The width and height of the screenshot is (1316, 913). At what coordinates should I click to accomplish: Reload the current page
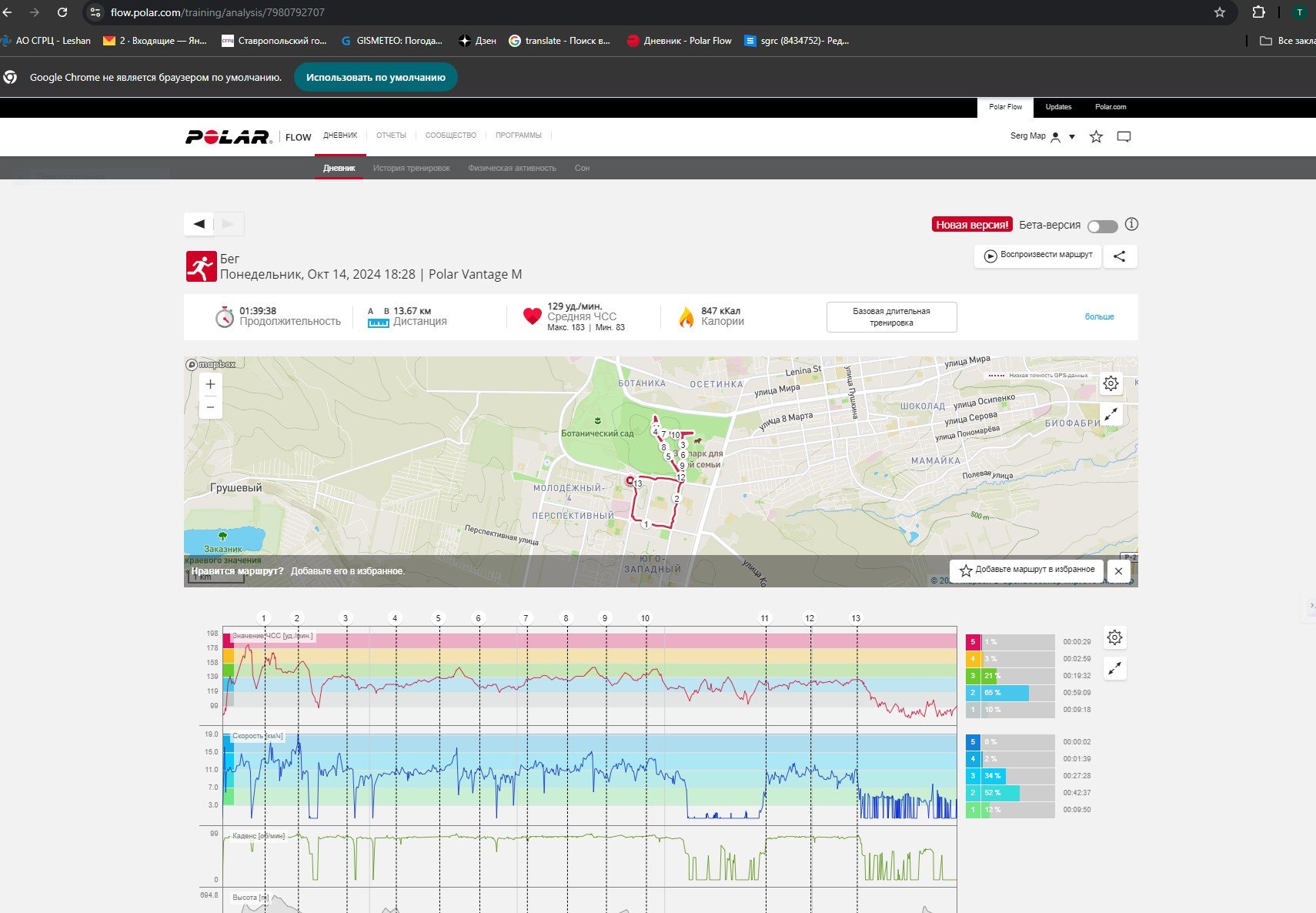point(62,12)
